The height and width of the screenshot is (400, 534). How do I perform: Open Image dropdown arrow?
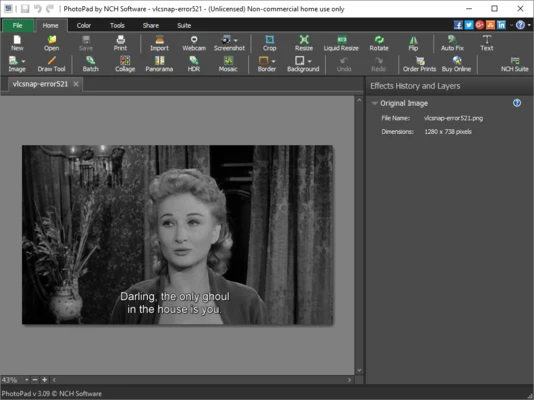(x=23, y=61)
